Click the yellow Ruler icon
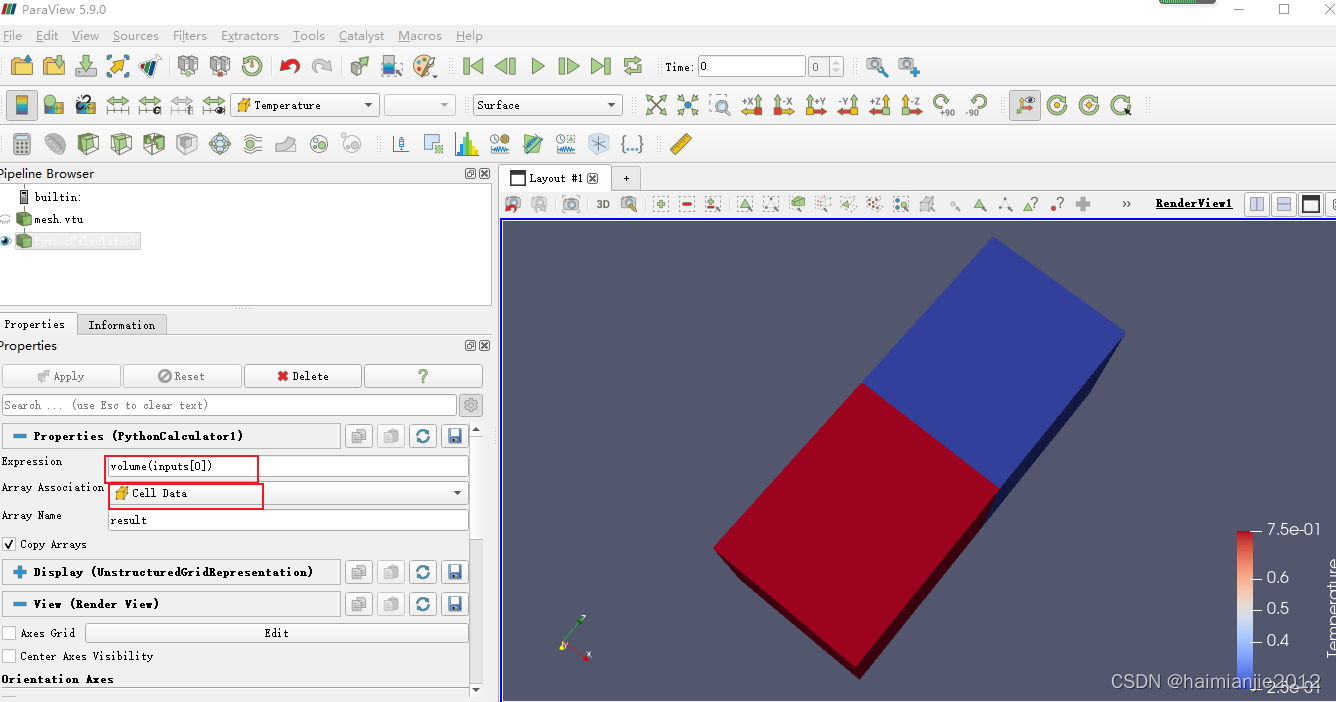This screenshot has width=1336, height=702. 680,144
